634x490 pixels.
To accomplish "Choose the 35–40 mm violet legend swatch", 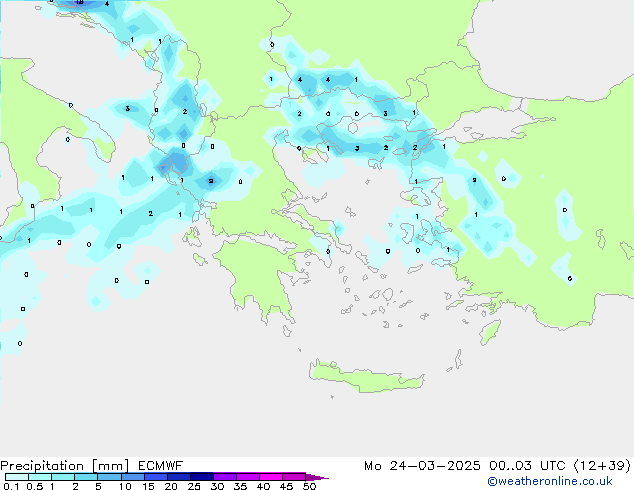I will tap(248, 477).
